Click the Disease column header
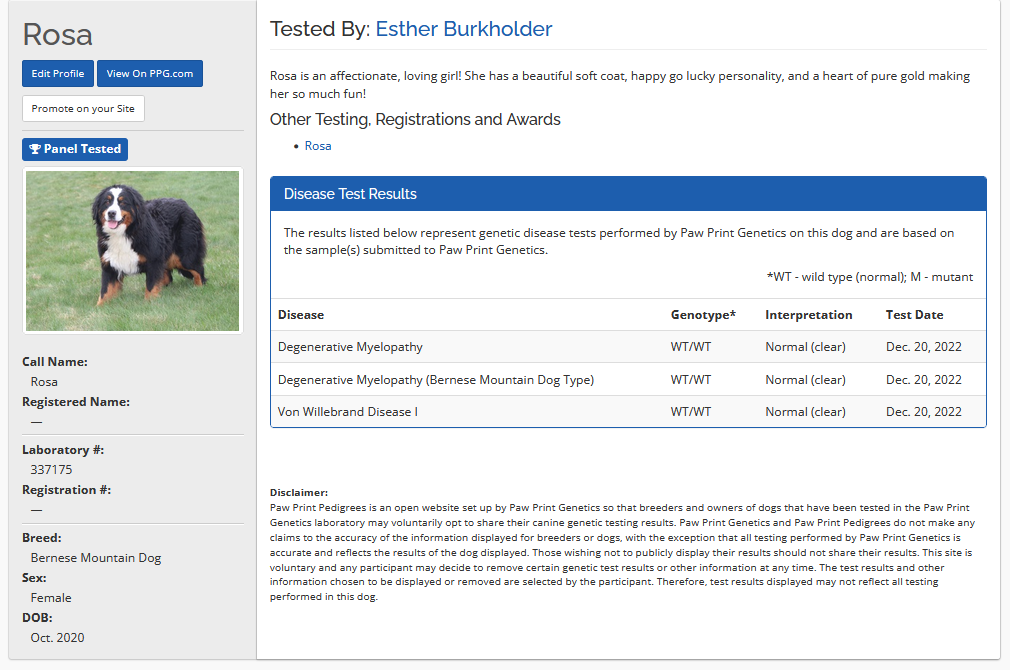 (x=301, y=315)
